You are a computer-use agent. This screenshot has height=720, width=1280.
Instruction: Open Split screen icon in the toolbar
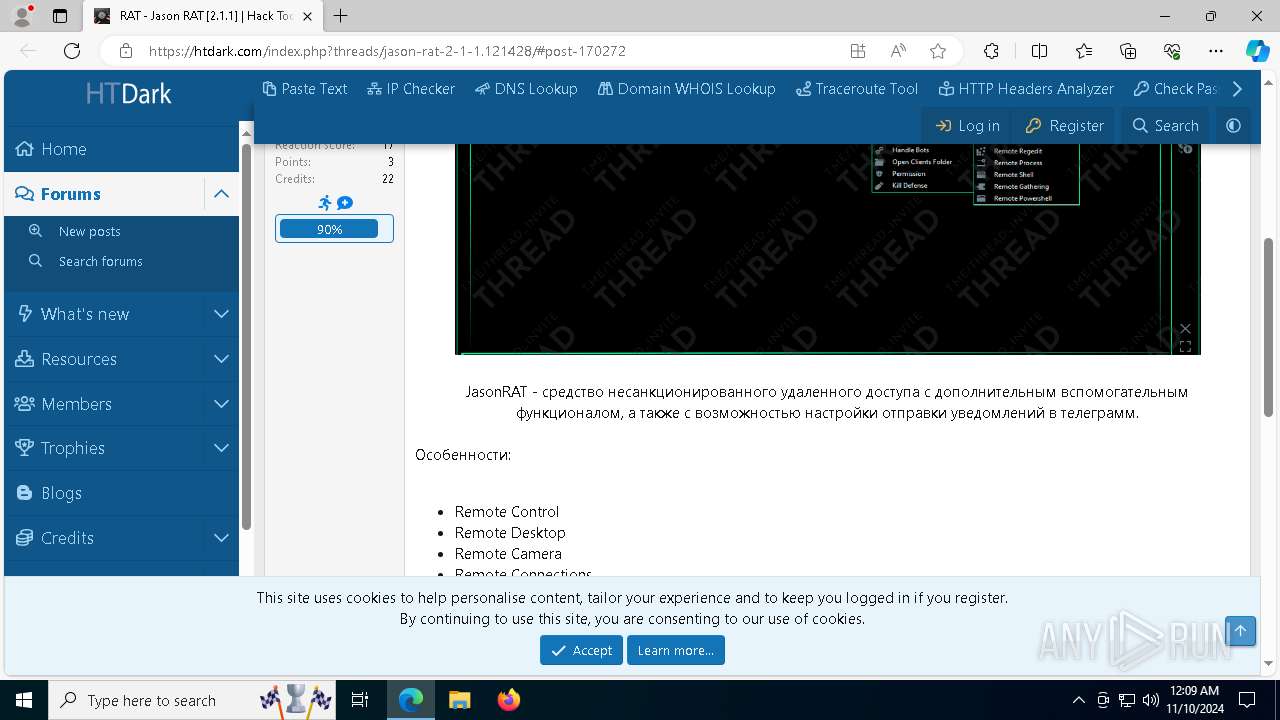(x=1039, y=51)
